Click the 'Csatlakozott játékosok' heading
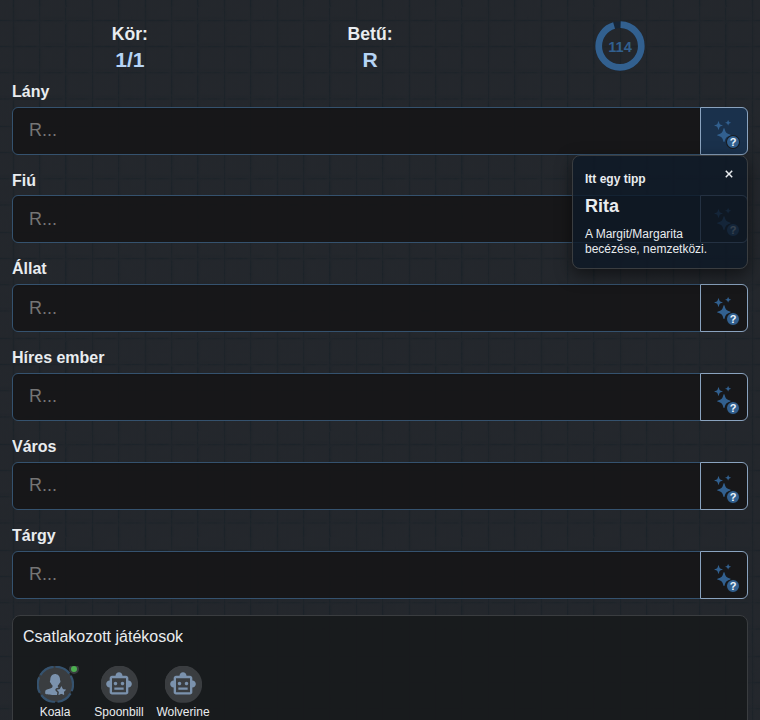The height and width of the screenshot is (720, 760). tap(103, 637)
